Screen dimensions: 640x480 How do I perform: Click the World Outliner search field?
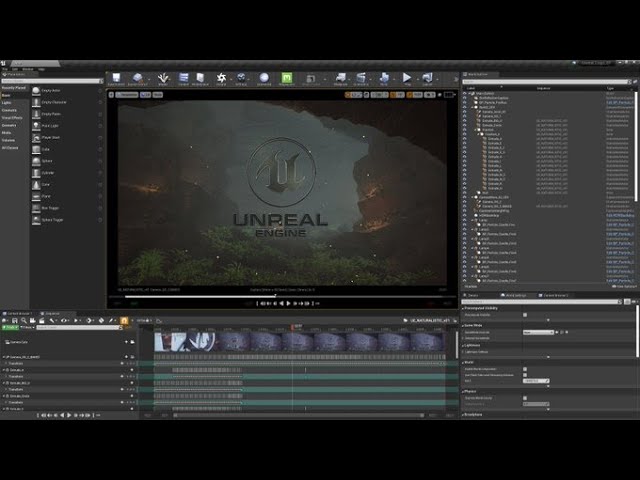546,82
